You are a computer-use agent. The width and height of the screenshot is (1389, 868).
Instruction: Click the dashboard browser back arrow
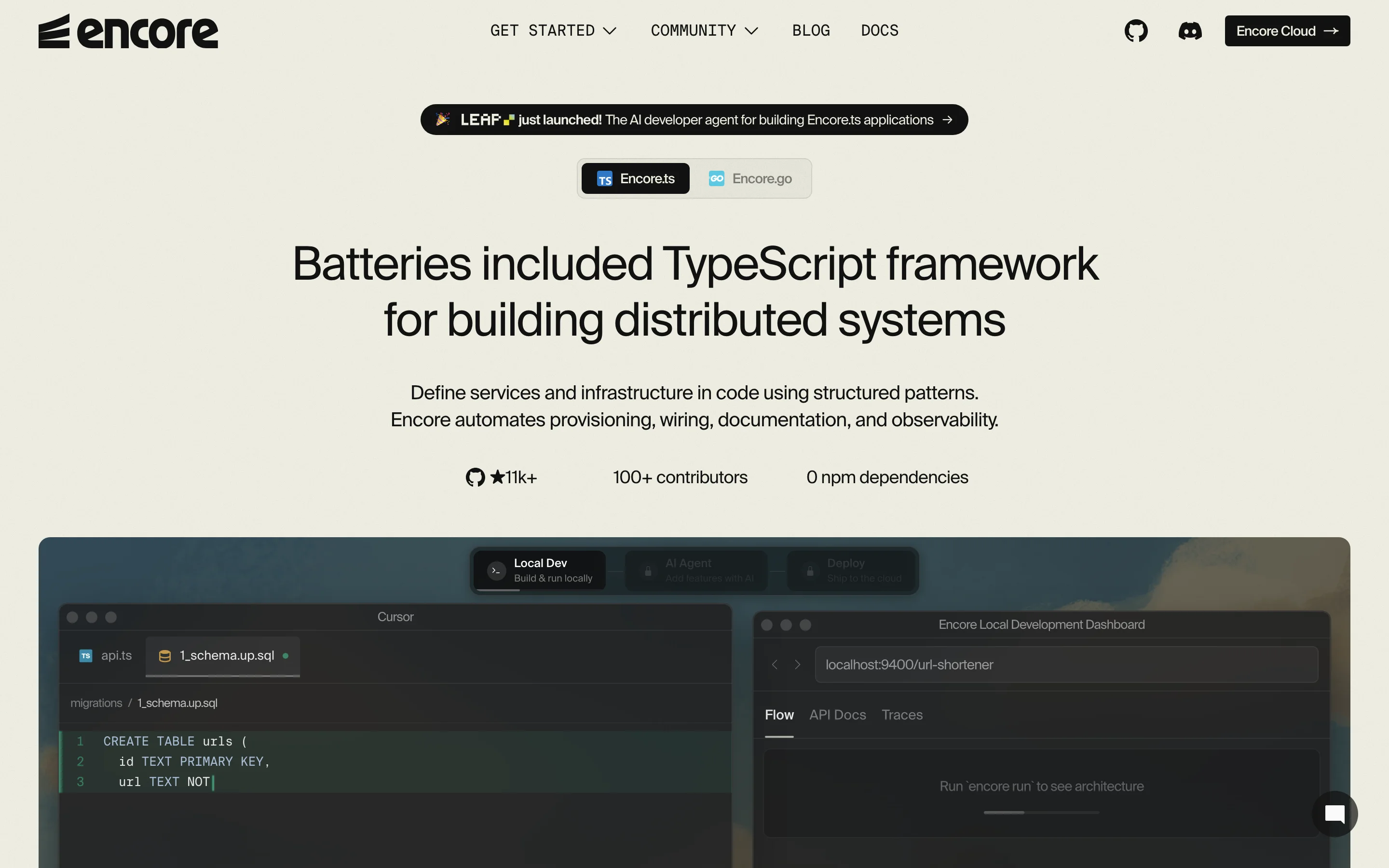point(775,664)
